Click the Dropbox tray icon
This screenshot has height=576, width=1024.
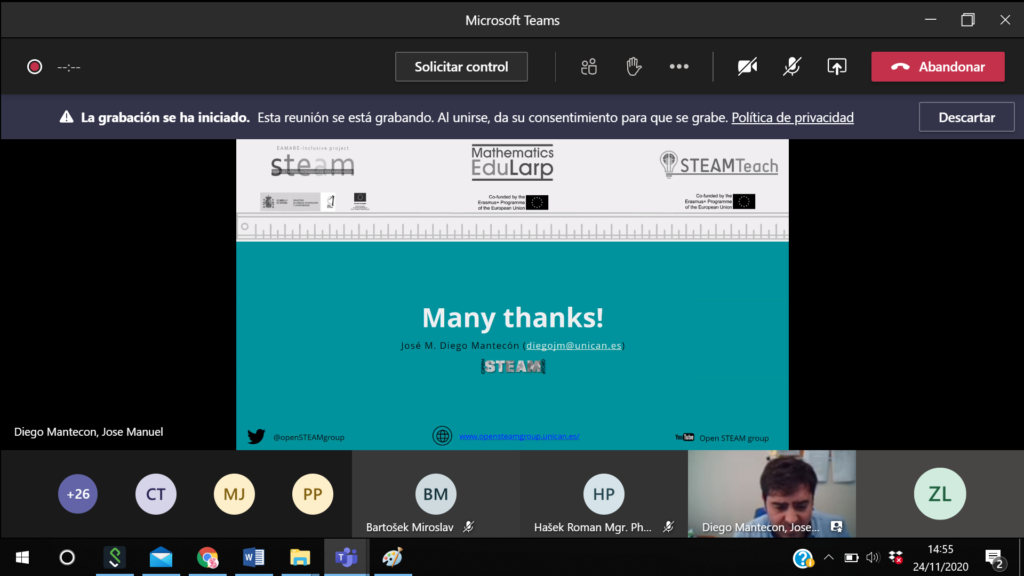tap(896, 558)
